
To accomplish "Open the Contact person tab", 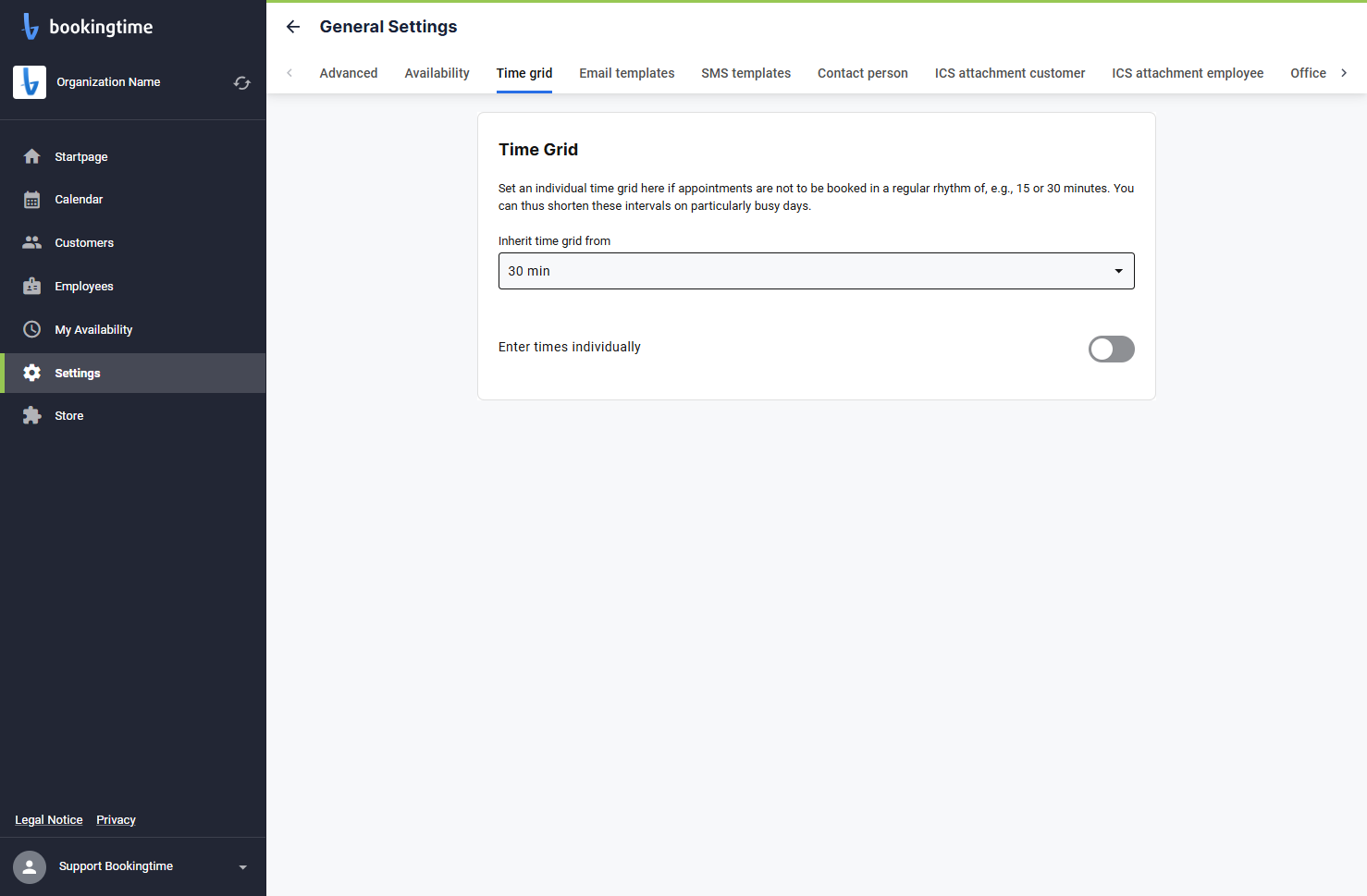I will coord(863,73).
